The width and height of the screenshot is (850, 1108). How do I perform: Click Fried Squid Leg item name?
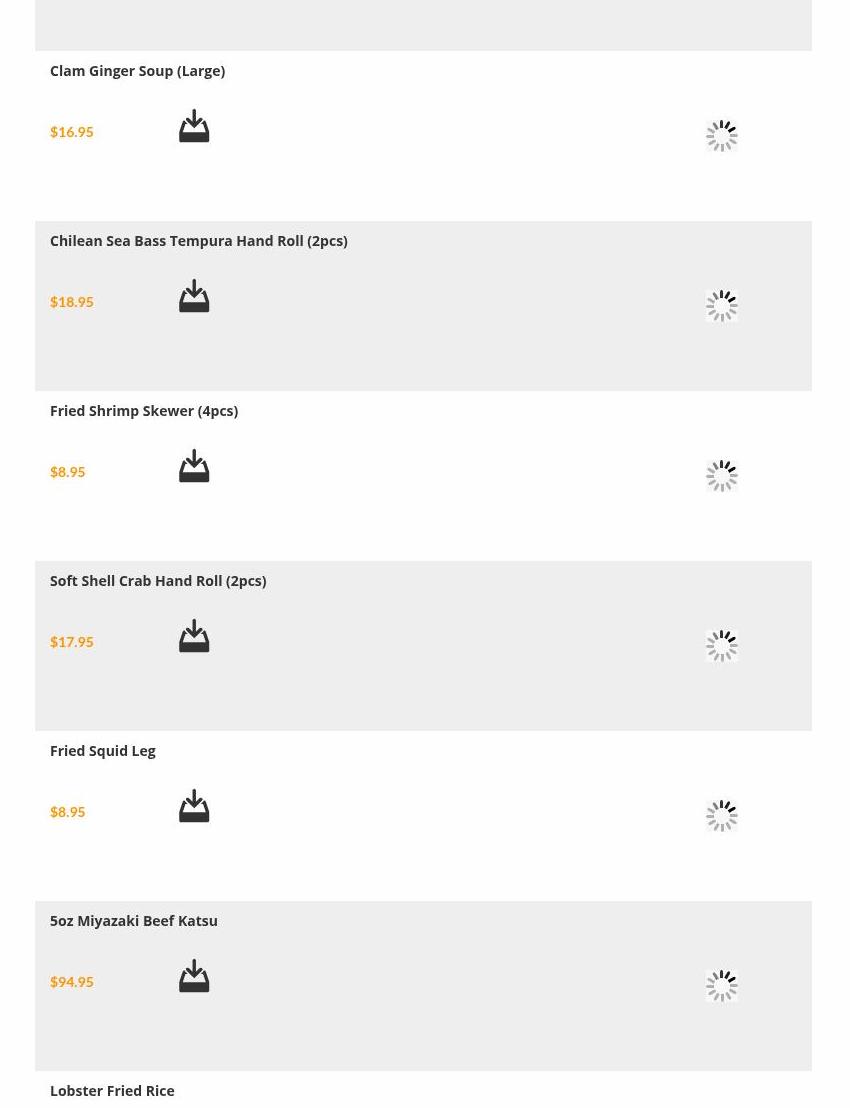pos(102,751)
